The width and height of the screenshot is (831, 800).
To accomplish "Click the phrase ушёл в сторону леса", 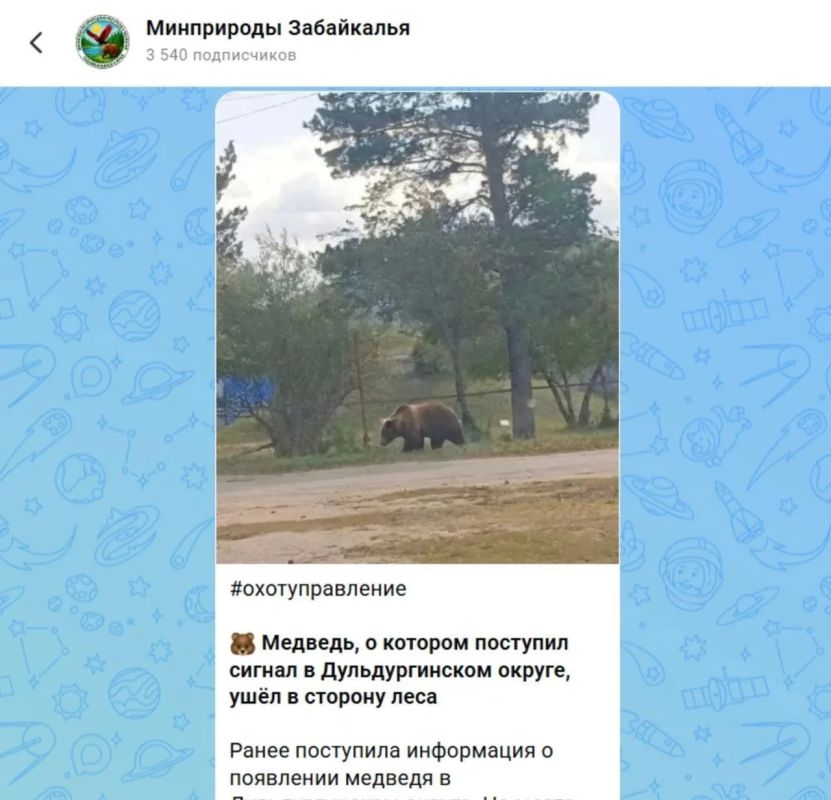I will (x=333, y=697).
